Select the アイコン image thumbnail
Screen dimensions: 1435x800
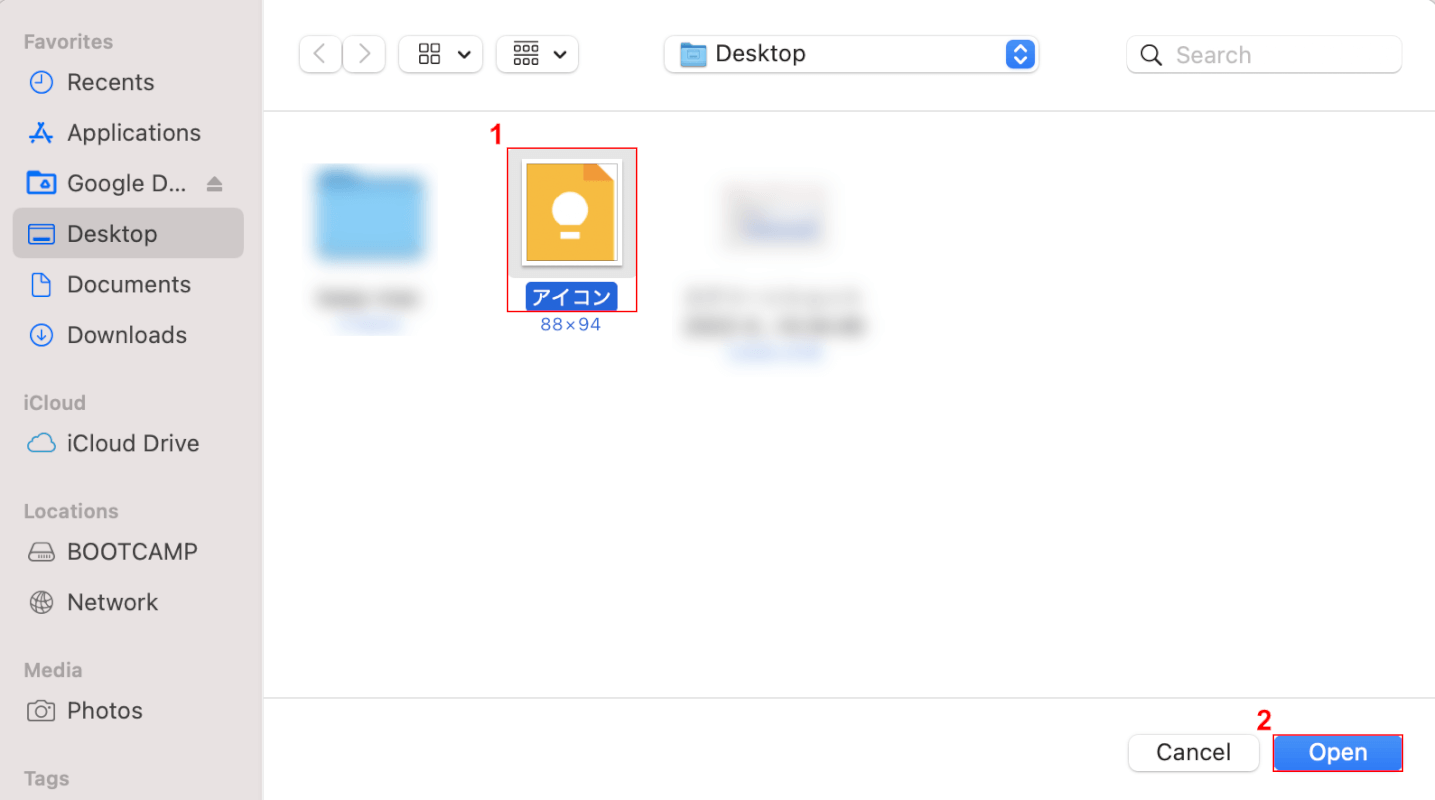tap(572, 213)
